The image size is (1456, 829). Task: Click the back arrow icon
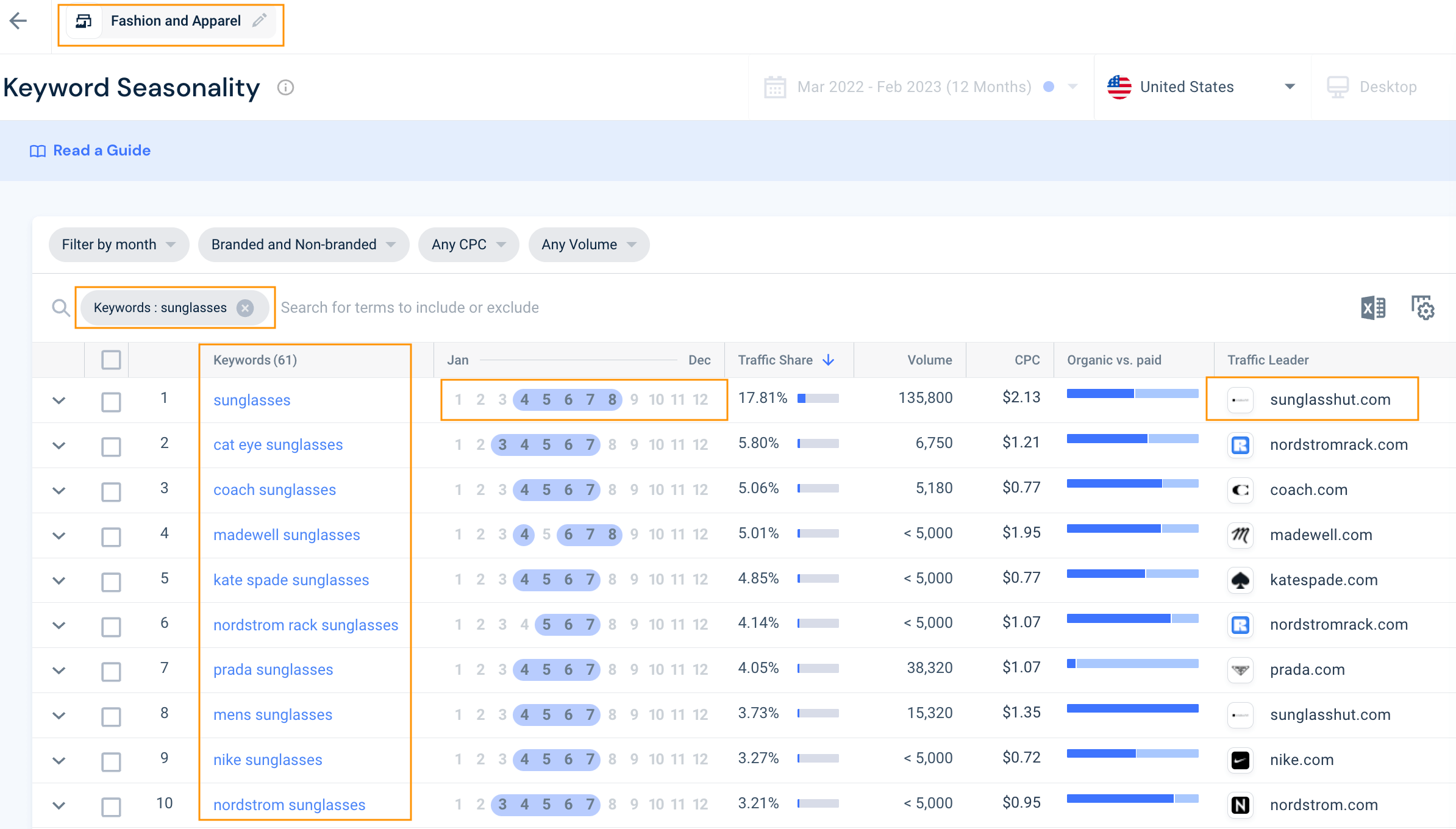coord(18,21)
